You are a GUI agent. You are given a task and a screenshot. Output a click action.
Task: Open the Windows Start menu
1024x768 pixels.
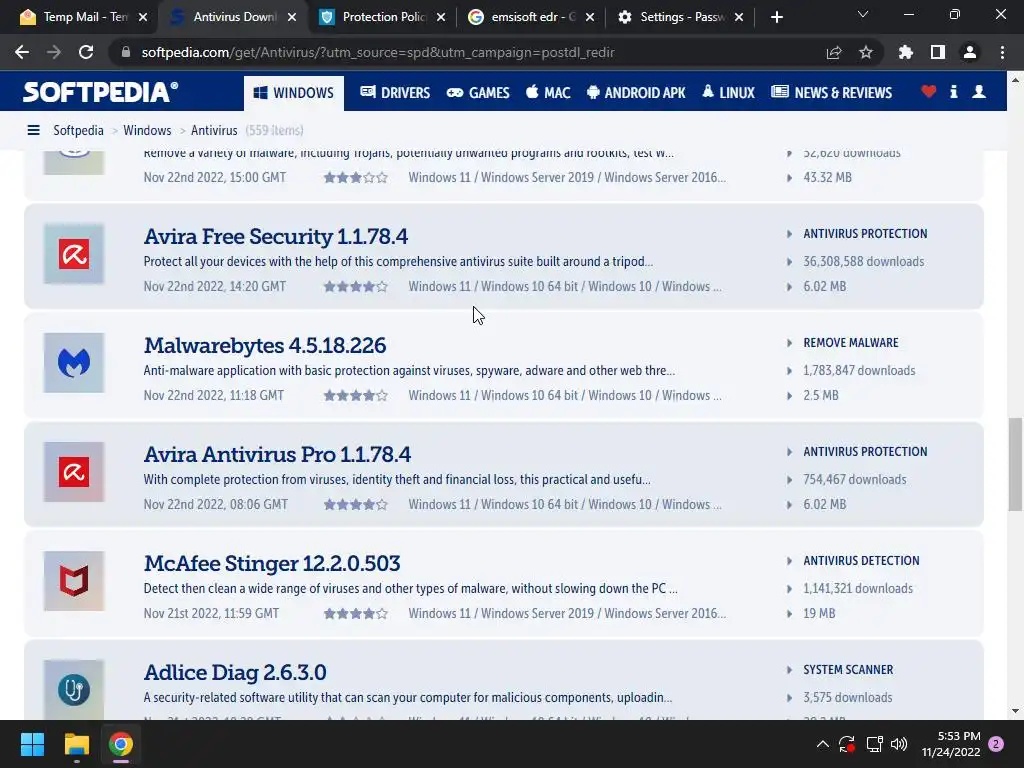[x=32, y=744]
